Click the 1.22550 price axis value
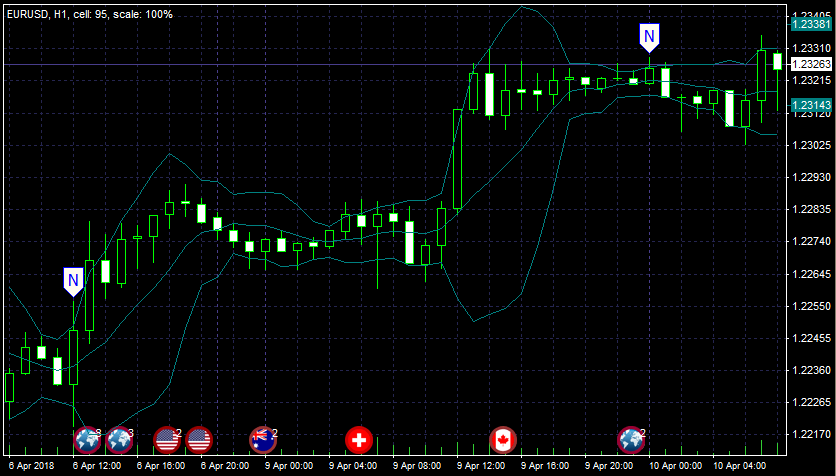Viewport: 836px width, 476px height. click(x=811, y=306)
